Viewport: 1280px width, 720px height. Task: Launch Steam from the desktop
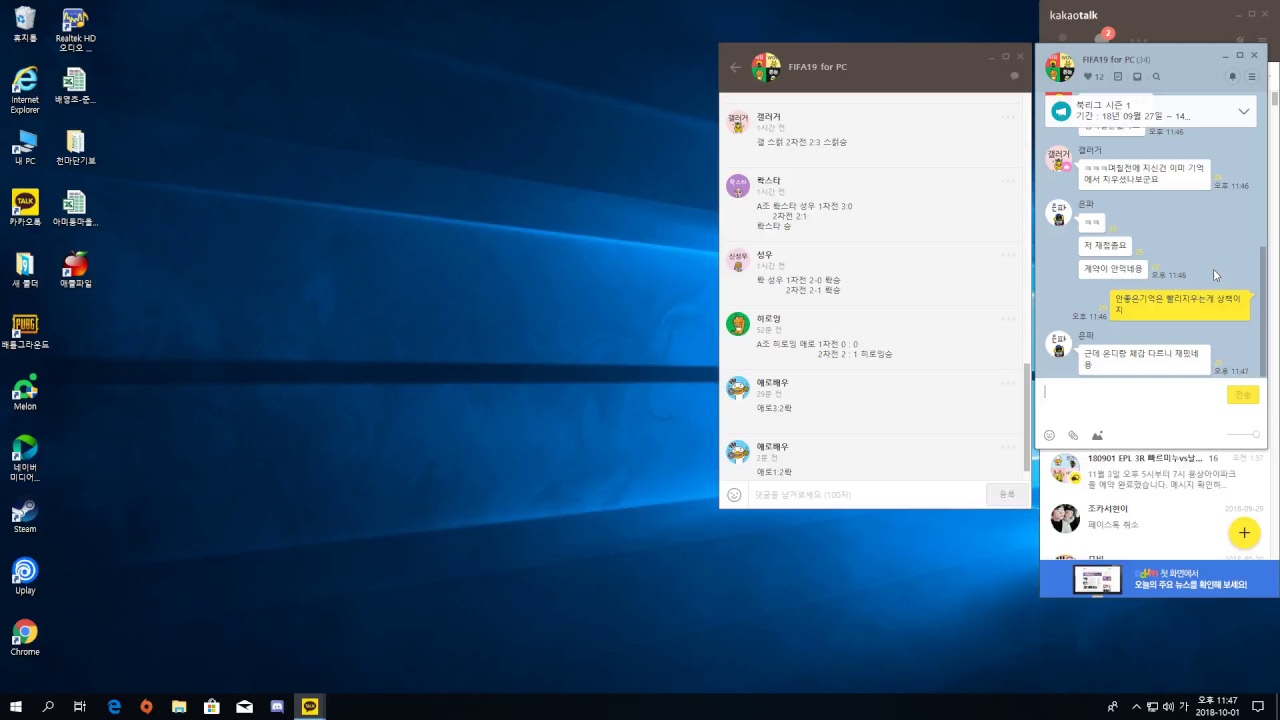point(25,515)
